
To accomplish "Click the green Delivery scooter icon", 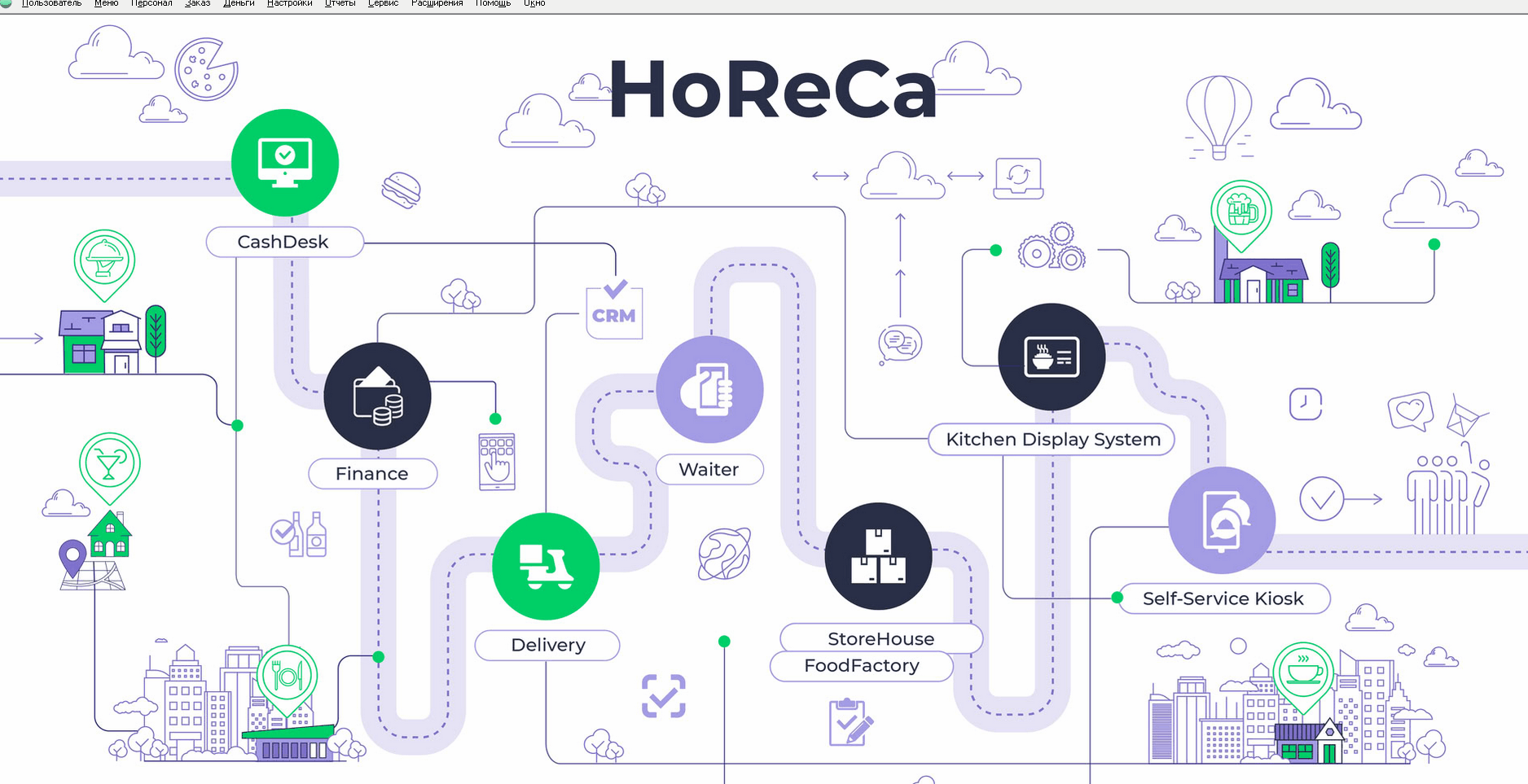I will tap(546, 567).
